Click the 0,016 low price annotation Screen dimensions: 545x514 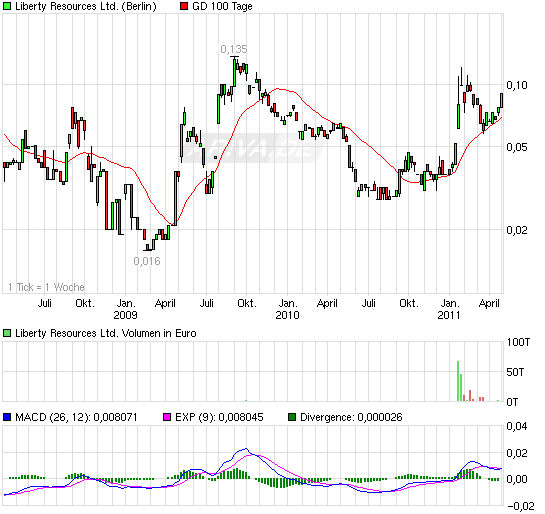pos(147,261)
